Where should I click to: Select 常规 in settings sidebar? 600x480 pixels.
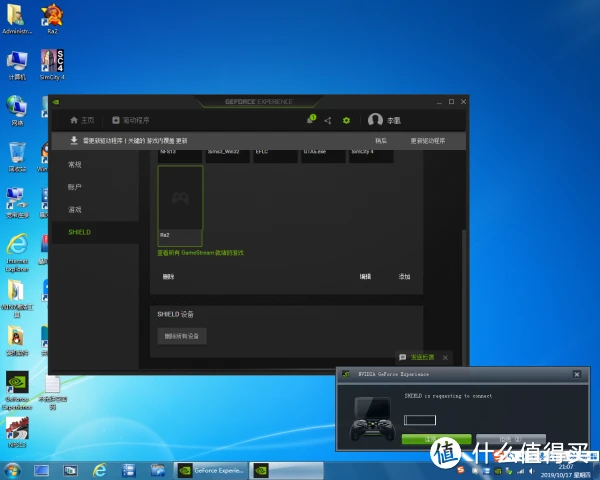[75, 164]
